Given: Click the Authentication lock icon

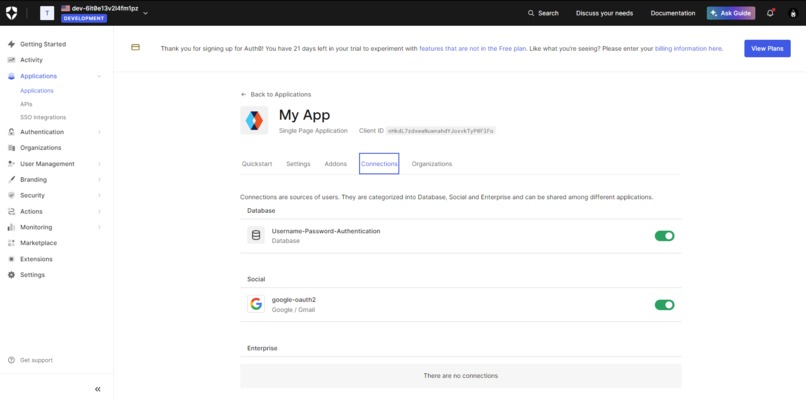Looking at the screenshot, I should 11,132.
